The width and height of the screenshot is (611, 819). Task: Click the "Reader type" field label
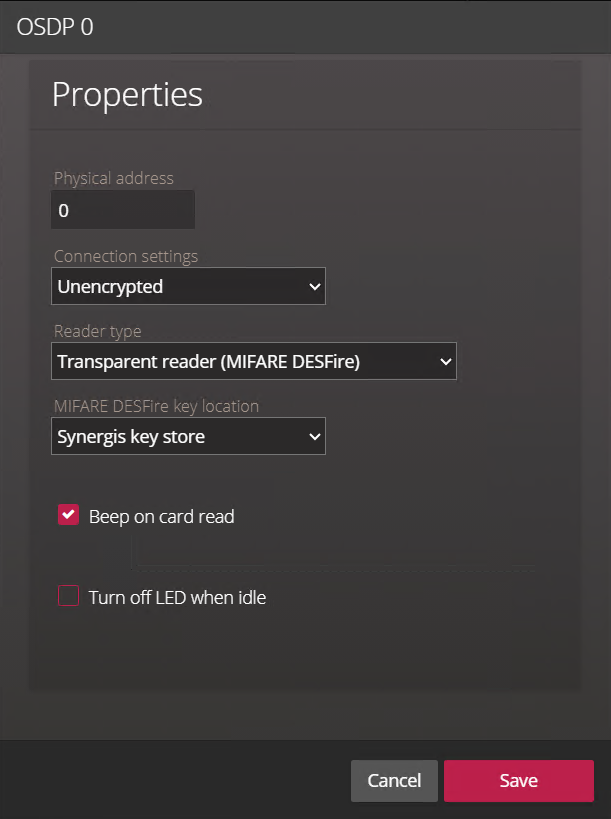tap(98, 331)
